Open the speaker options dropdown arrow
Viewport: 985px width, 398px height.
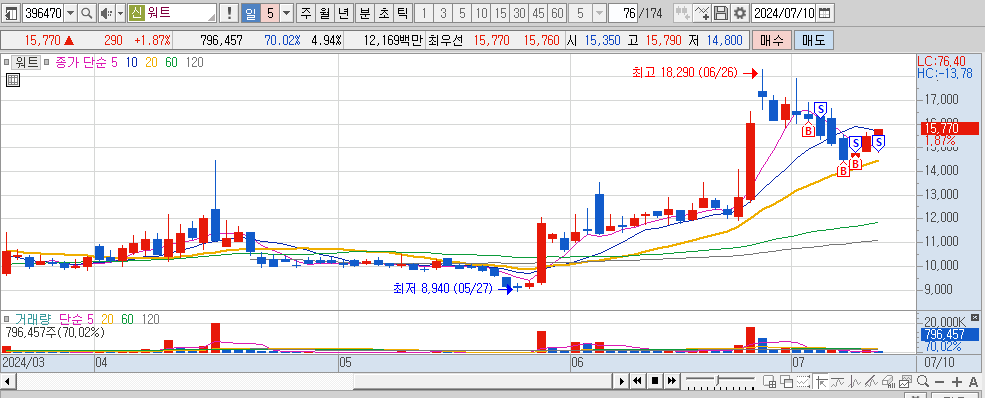(x=120, y=13)
